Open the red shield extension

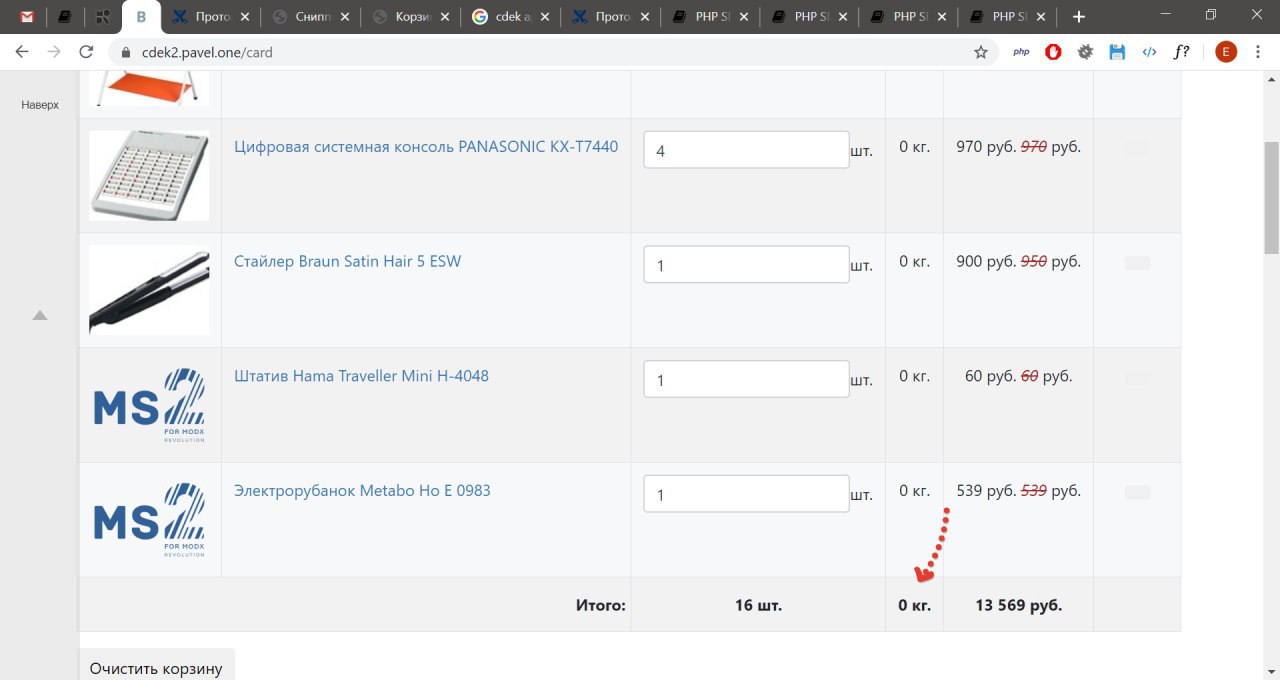coord(1053,52)
